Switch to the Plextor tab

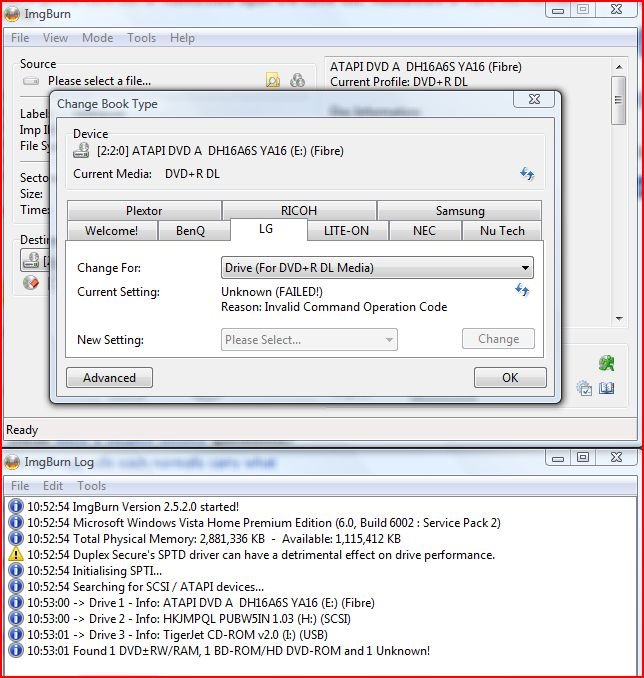tap(144, 211)
